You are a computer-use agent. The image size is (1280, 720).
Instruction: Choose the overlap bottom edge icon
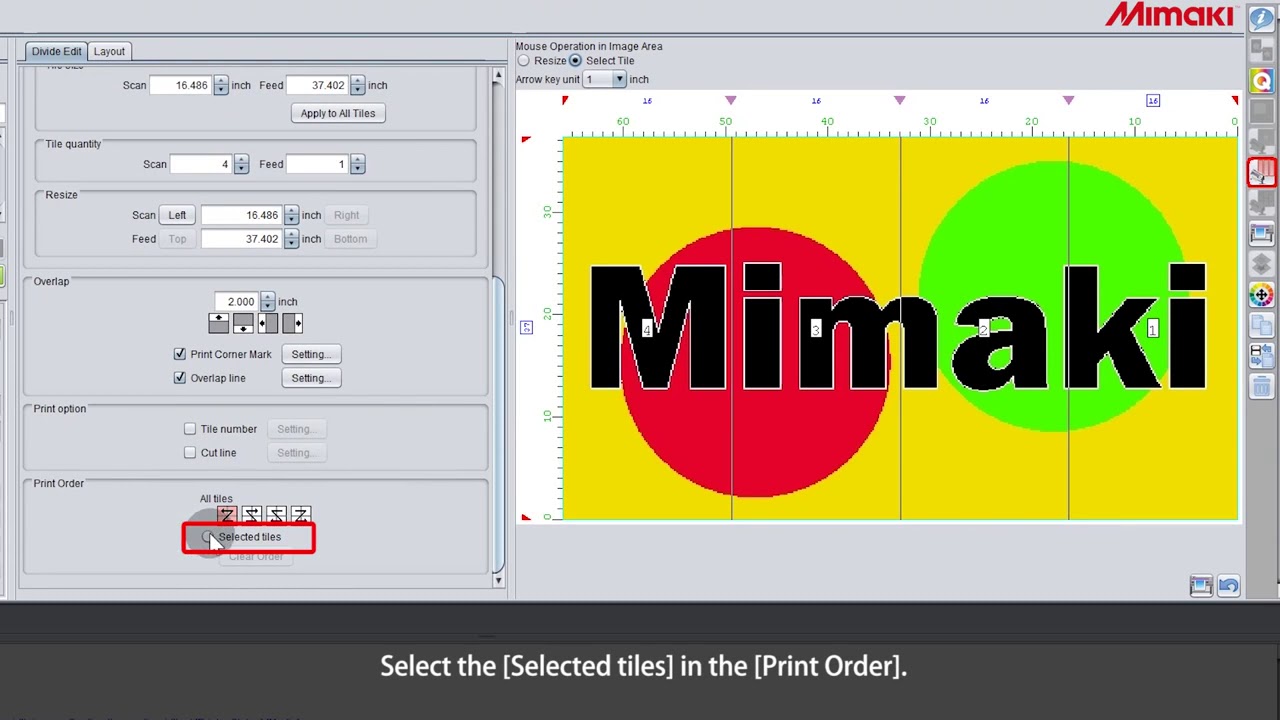coord(243,323)
